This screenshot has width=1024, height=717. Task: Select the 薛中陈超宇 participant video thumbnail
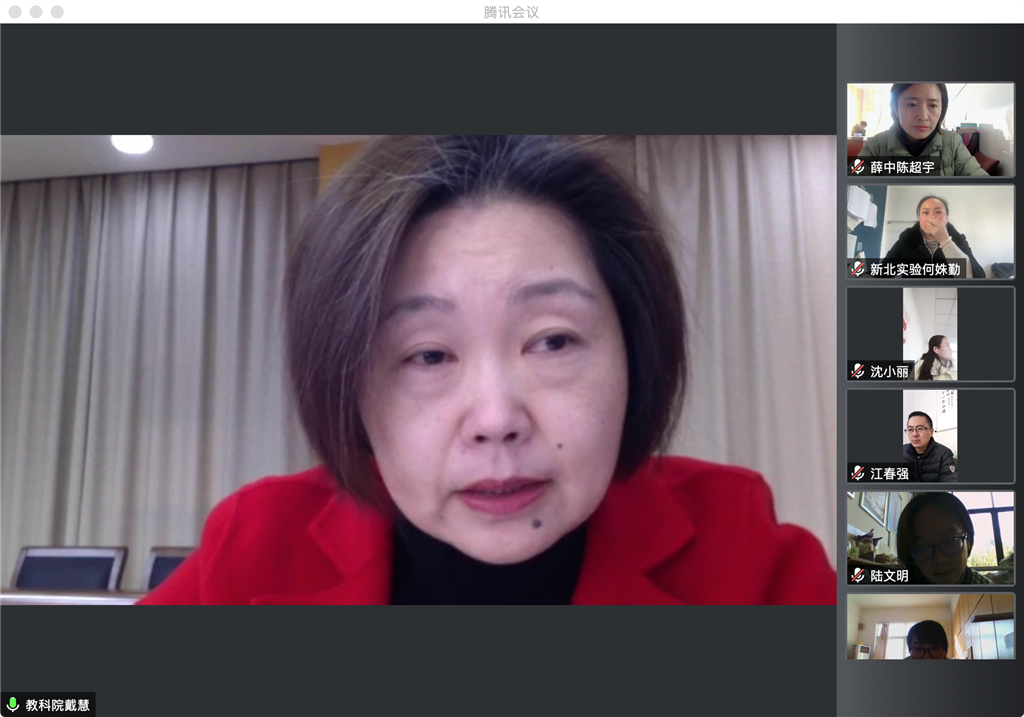point(931,129)
